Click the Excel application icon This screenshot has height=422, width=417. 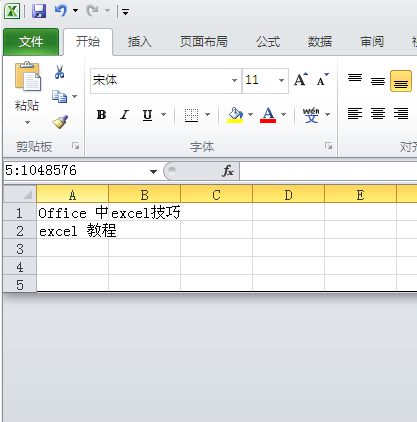(x=12, y=11)
